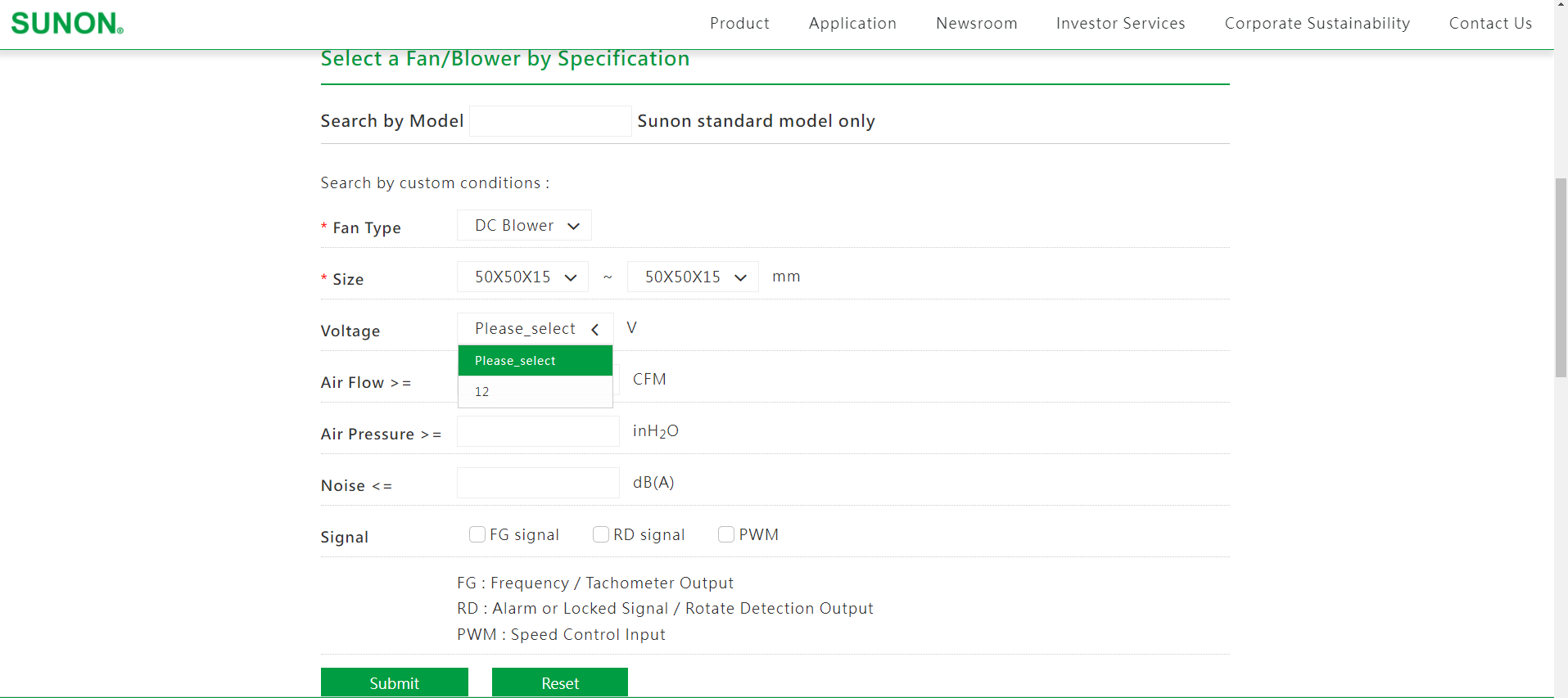Click the RD Alarm or Locked Signal description
1568x698 pixels.
pyautogui.click(x=665, y=608)
